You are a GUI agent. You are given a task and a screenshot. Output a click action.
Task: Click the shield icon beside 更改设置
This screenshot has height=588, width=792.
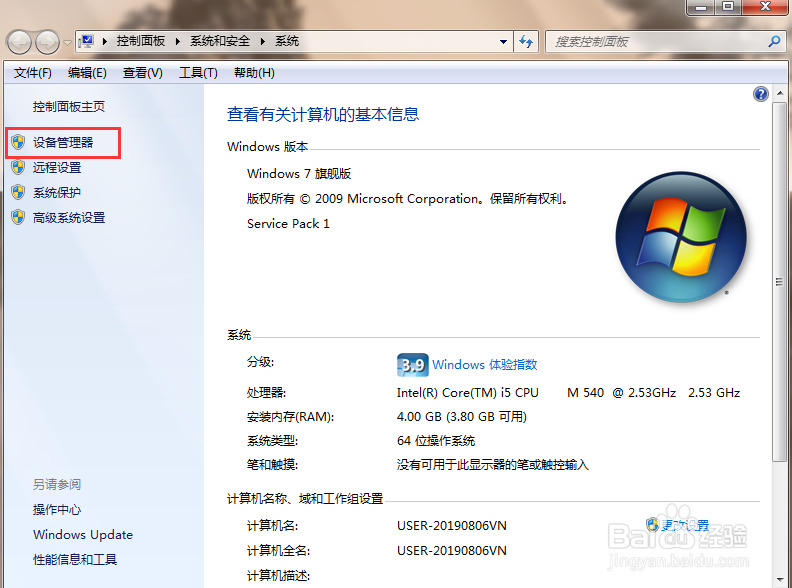pos(652,525)
